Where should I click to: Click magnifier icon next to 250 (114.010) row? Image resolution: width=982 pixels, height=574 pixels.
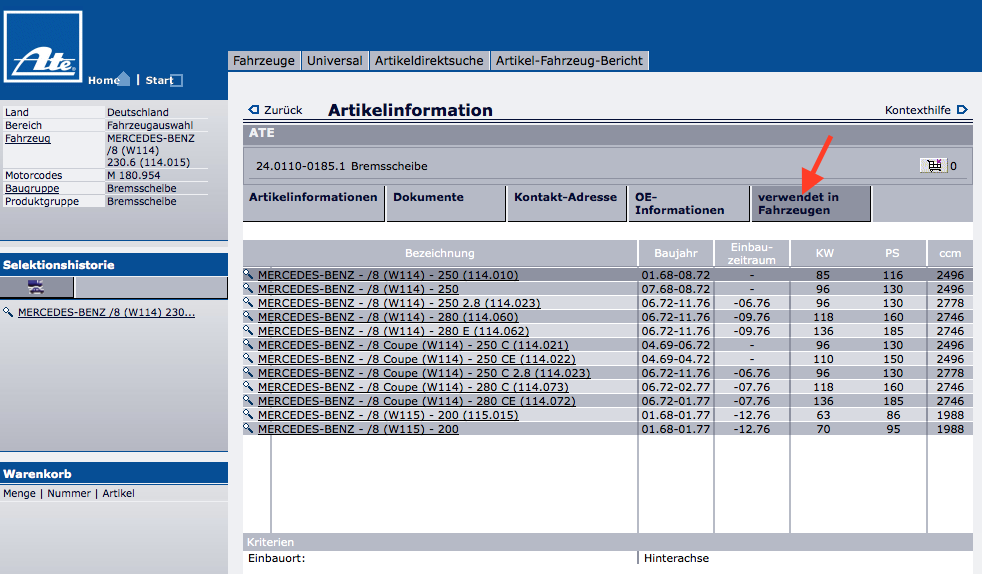pos(249,275)
